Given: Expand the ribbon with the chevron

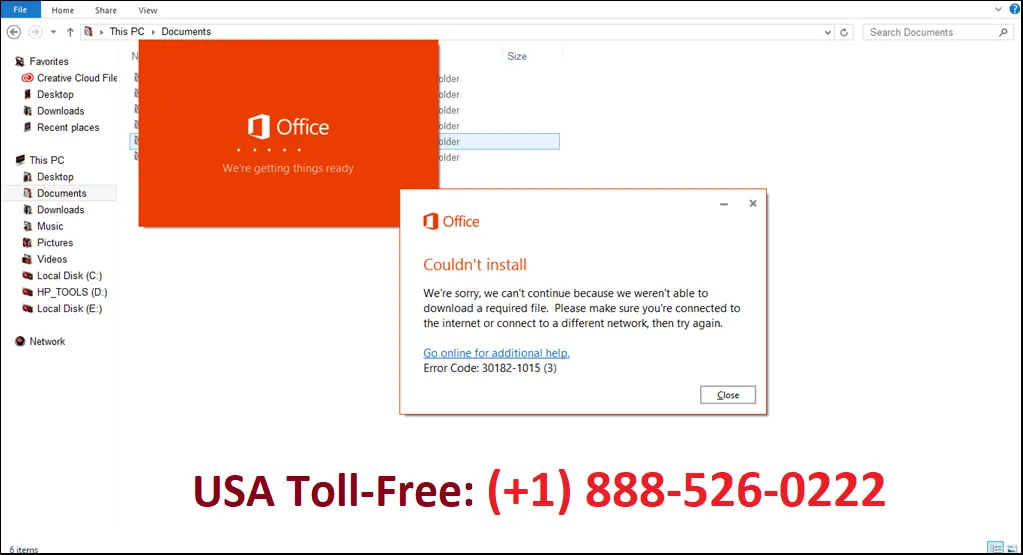Looking at the screenshot, I should click(998, 9).
